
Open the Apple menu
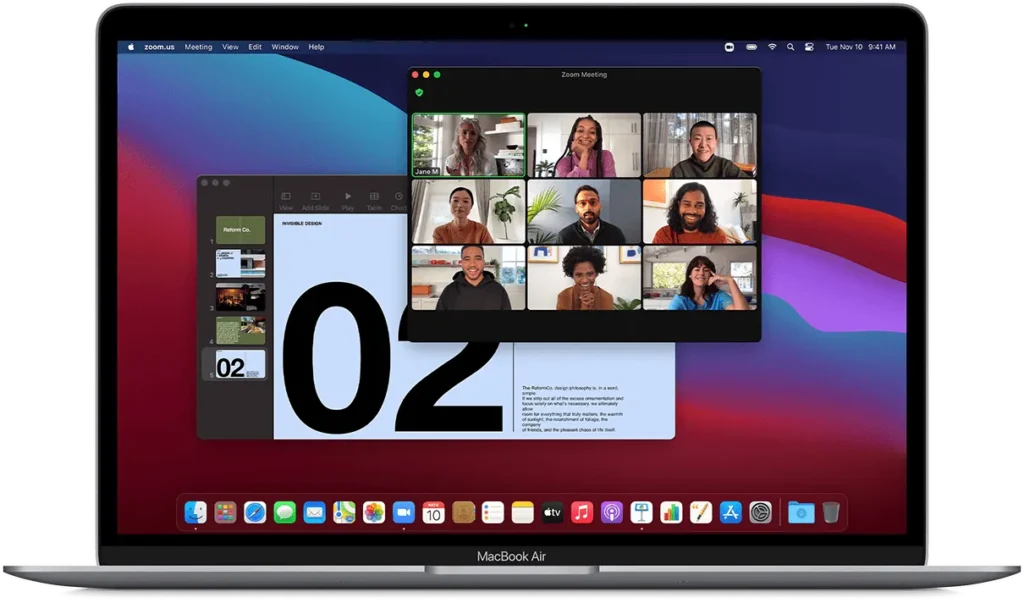click(131, 47)
